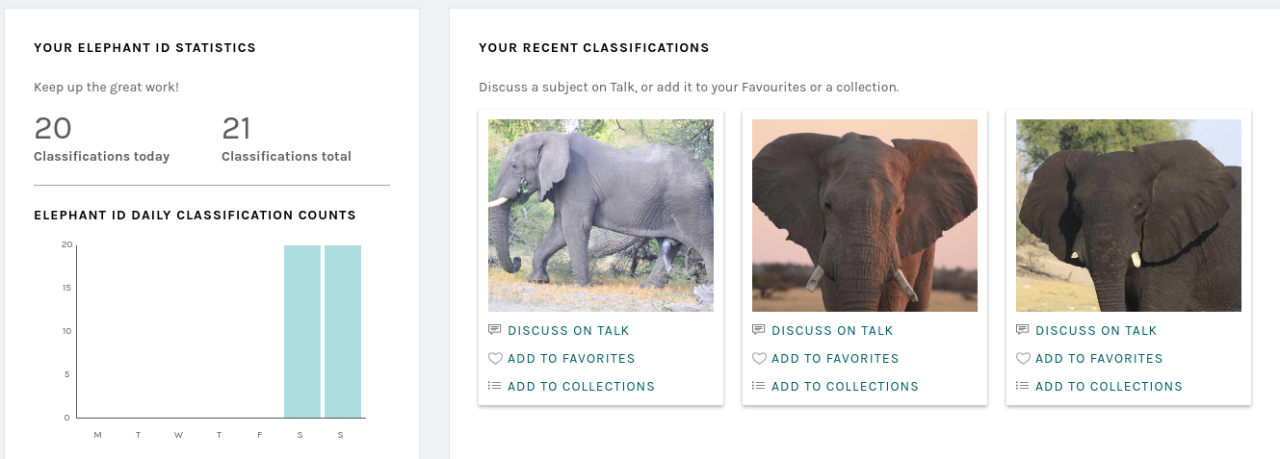Open Discuss on Talk for walking elephant
1280x459 pixels.
pyautogui.click(x=568, y=330)
